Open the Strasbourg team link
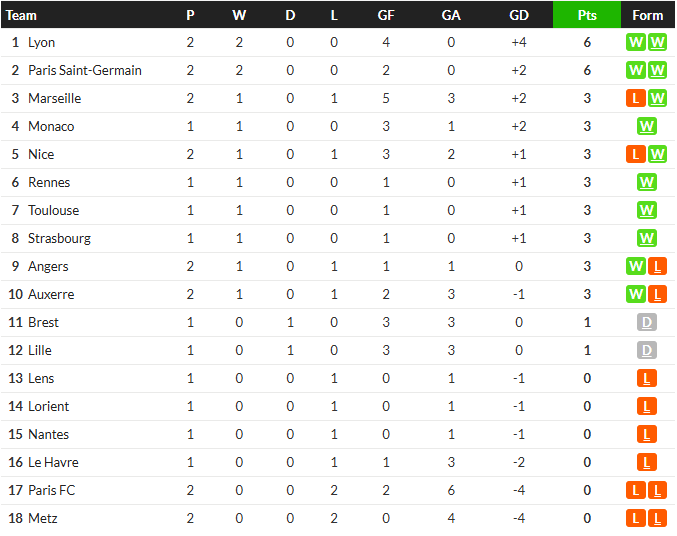 59,238
